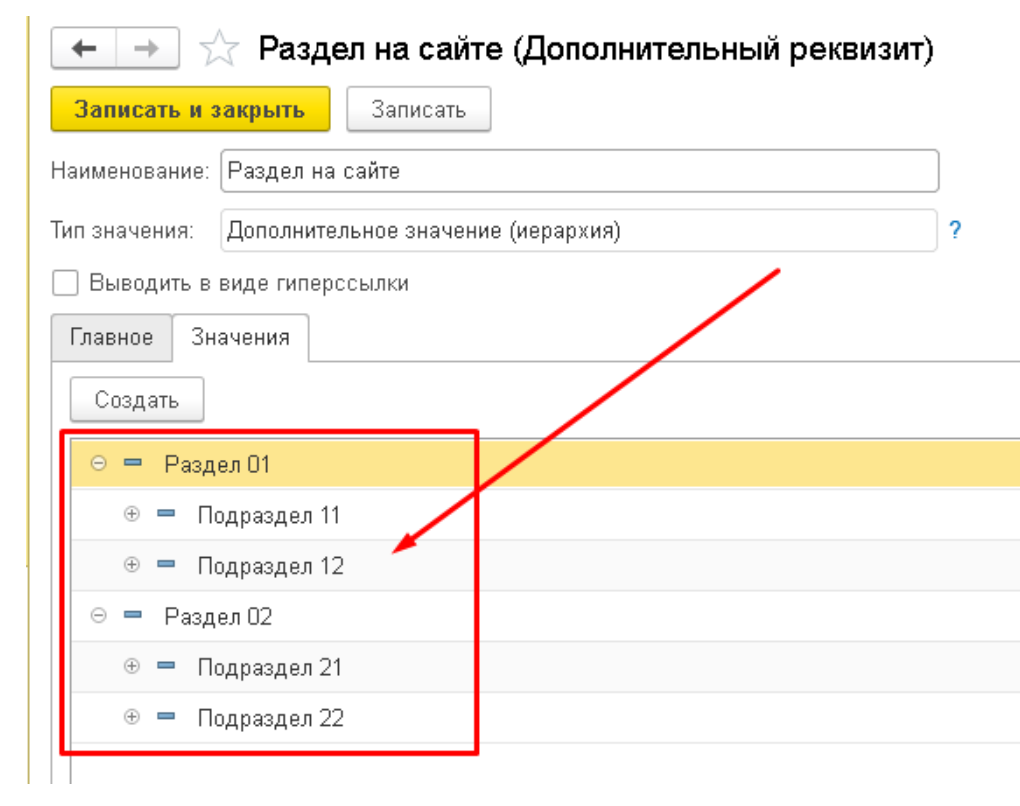Viewport: 1020px width, 806px height.
Task: Expand the Подраздел 12 node
Action: click(132, 565)
